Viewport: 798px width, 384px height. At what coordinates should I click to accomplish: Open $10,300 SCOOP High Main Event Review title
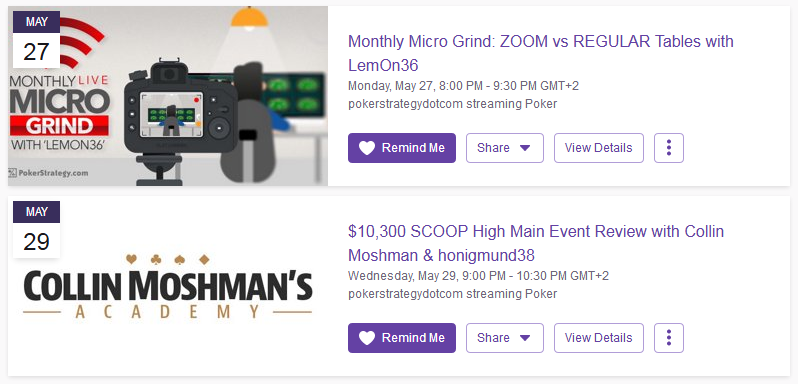536,243
